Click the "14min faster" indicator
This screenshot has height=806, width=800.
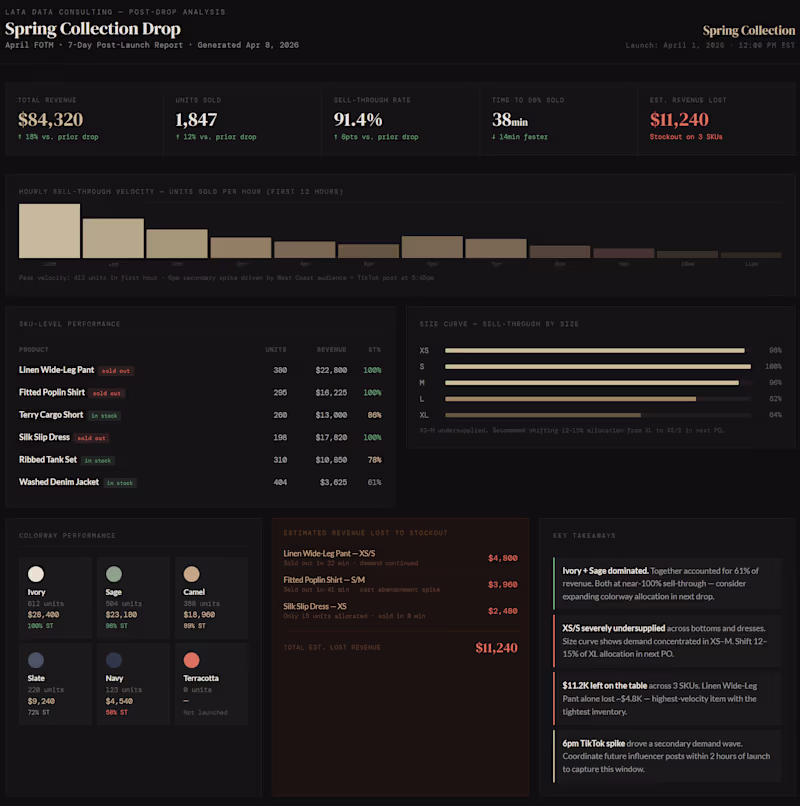tap(520, 137)
